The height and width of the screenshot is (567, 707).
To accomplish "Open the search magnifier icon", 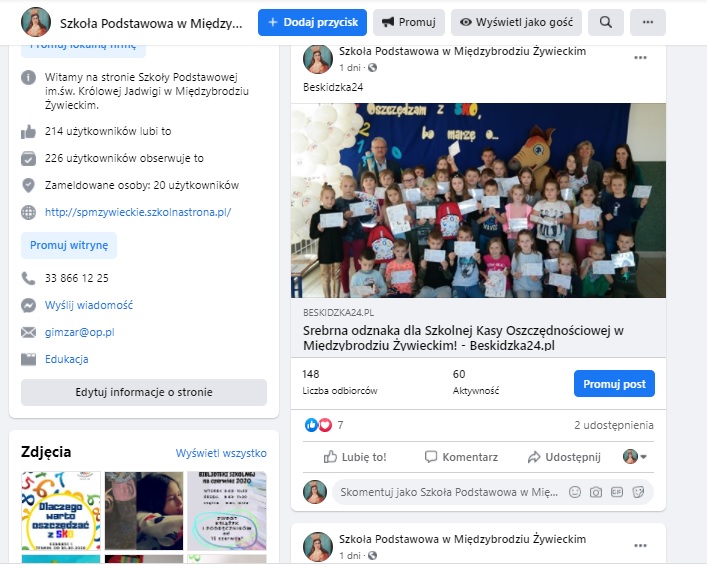I will tap(606, 23).
